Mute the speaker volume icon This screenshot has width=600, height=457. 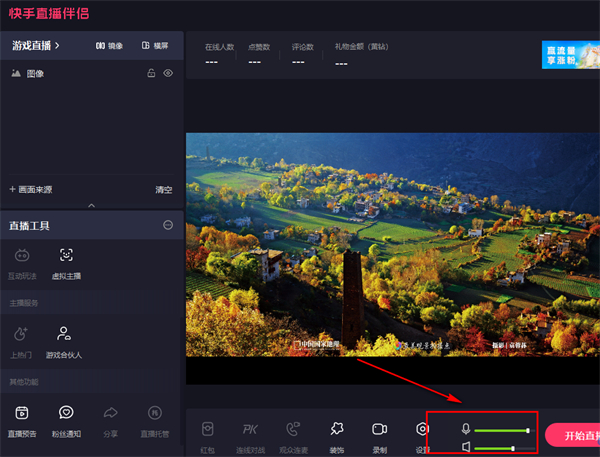click(465, 448)
